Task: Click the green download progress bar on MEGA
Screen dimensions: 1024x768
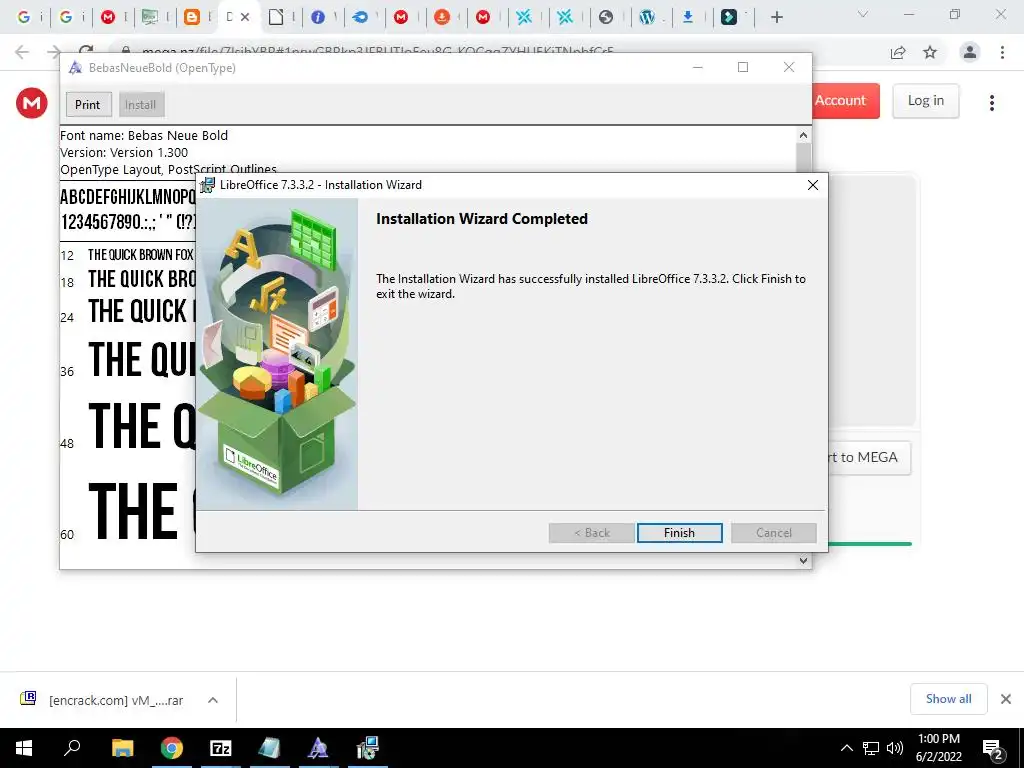Action: pyautogui.click(x=869, y=544)
